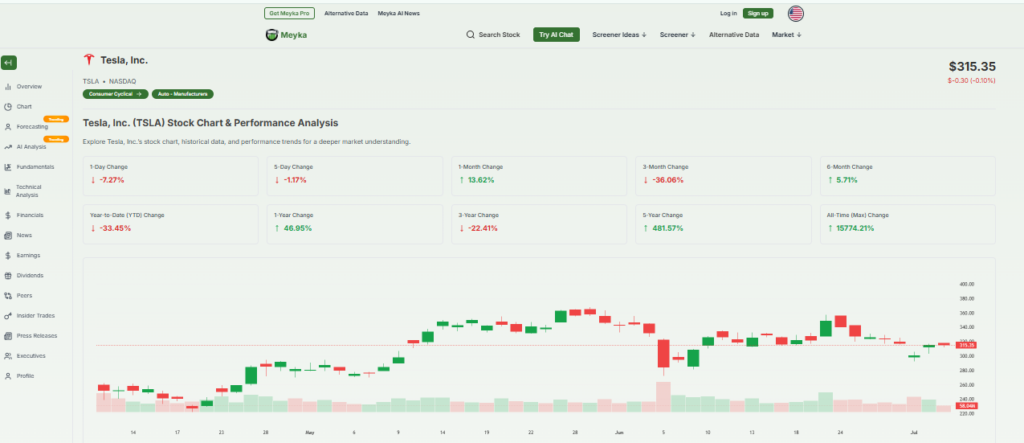Click the Financials dollar icon in sidebar
Viewport: 1024px width, 443px height.
click(x=8, y=215)
